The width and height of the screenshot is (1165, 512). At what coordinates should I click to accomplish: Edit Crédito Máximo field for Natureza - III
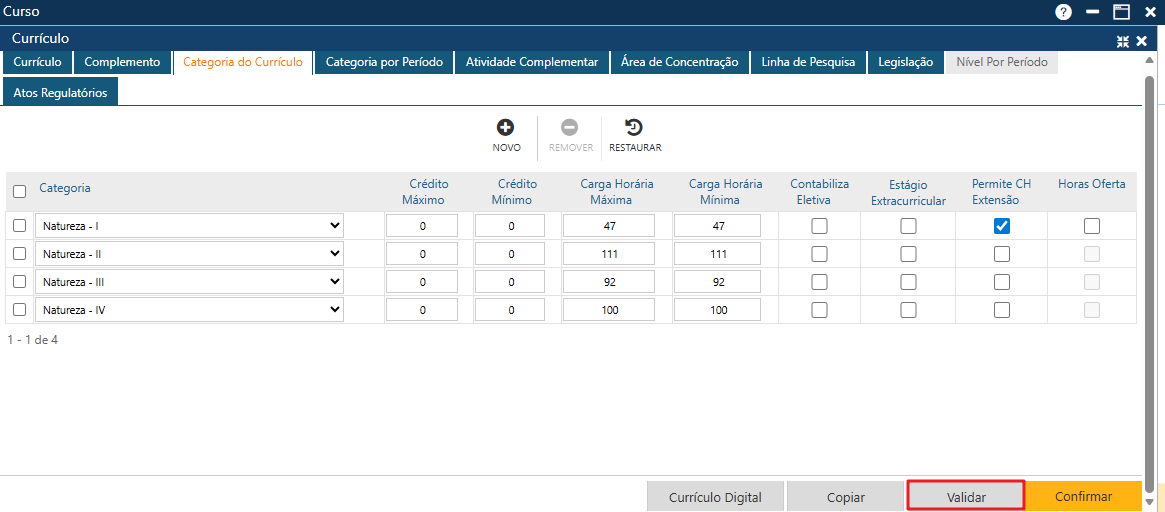coord(422,282)
